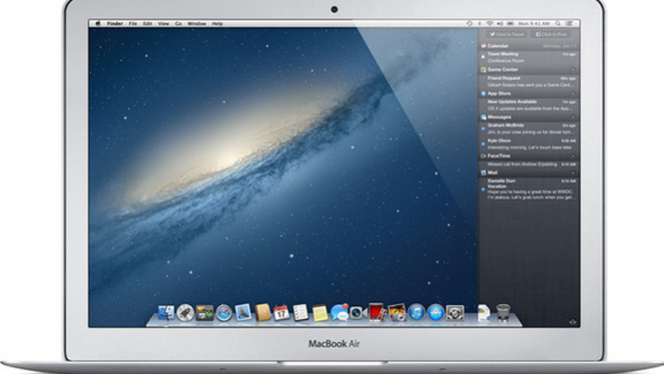
Task: Open the Calendar icon showing 17
Action: pyautogui.click(x=281, y=313)
